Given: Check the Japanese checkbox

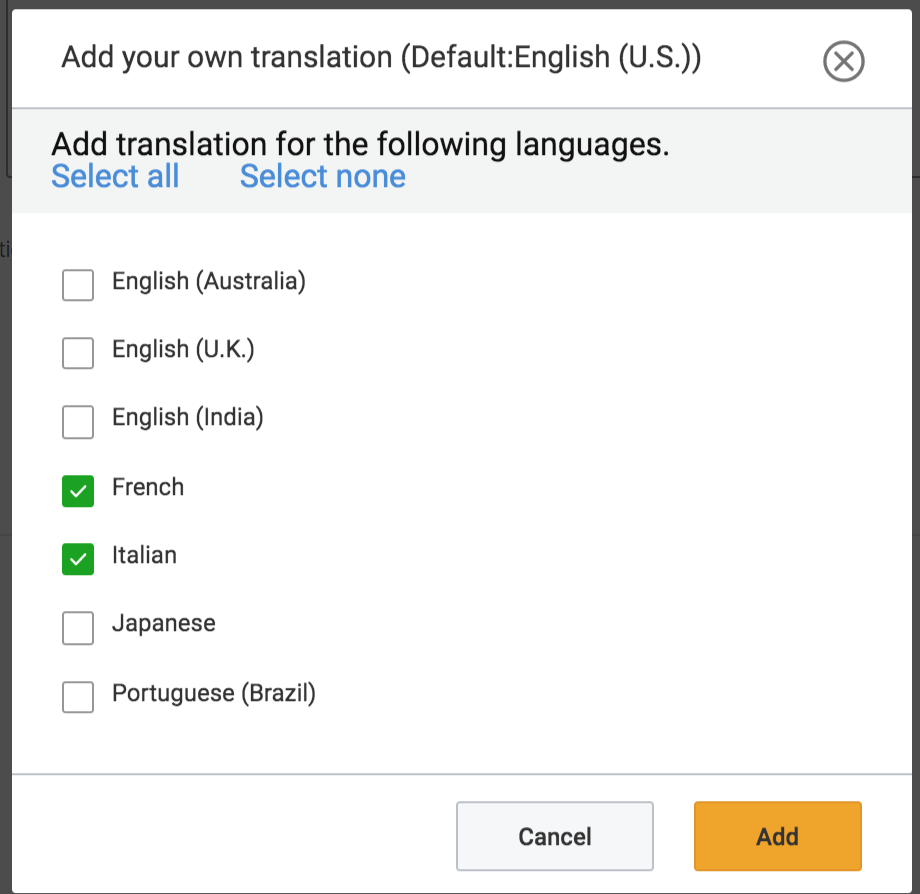Looking at the screenshot, I should (x=78, y=628).
